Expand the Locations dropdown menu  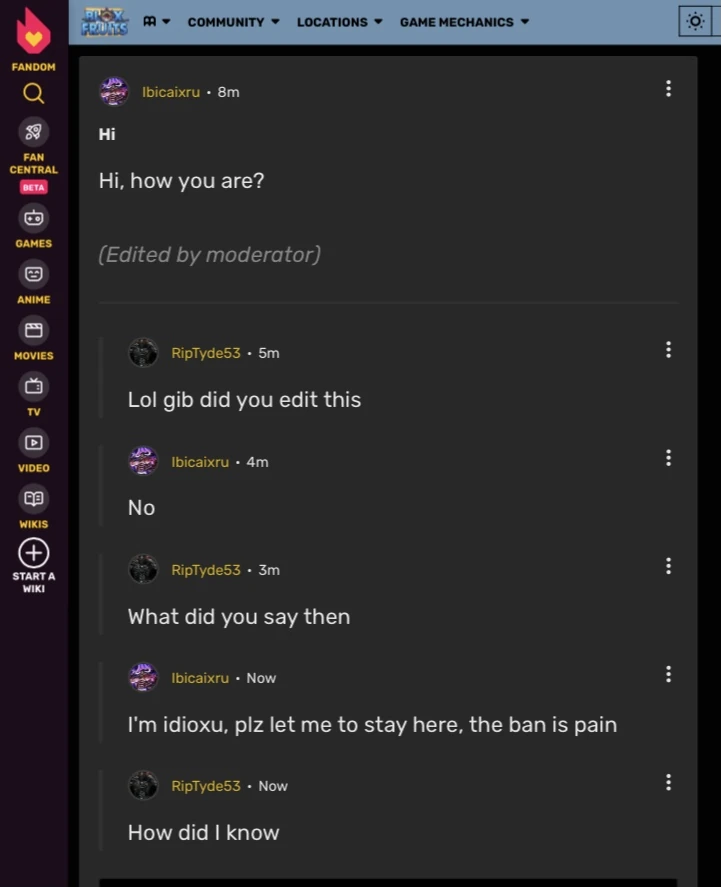click(x=339, y=22)
